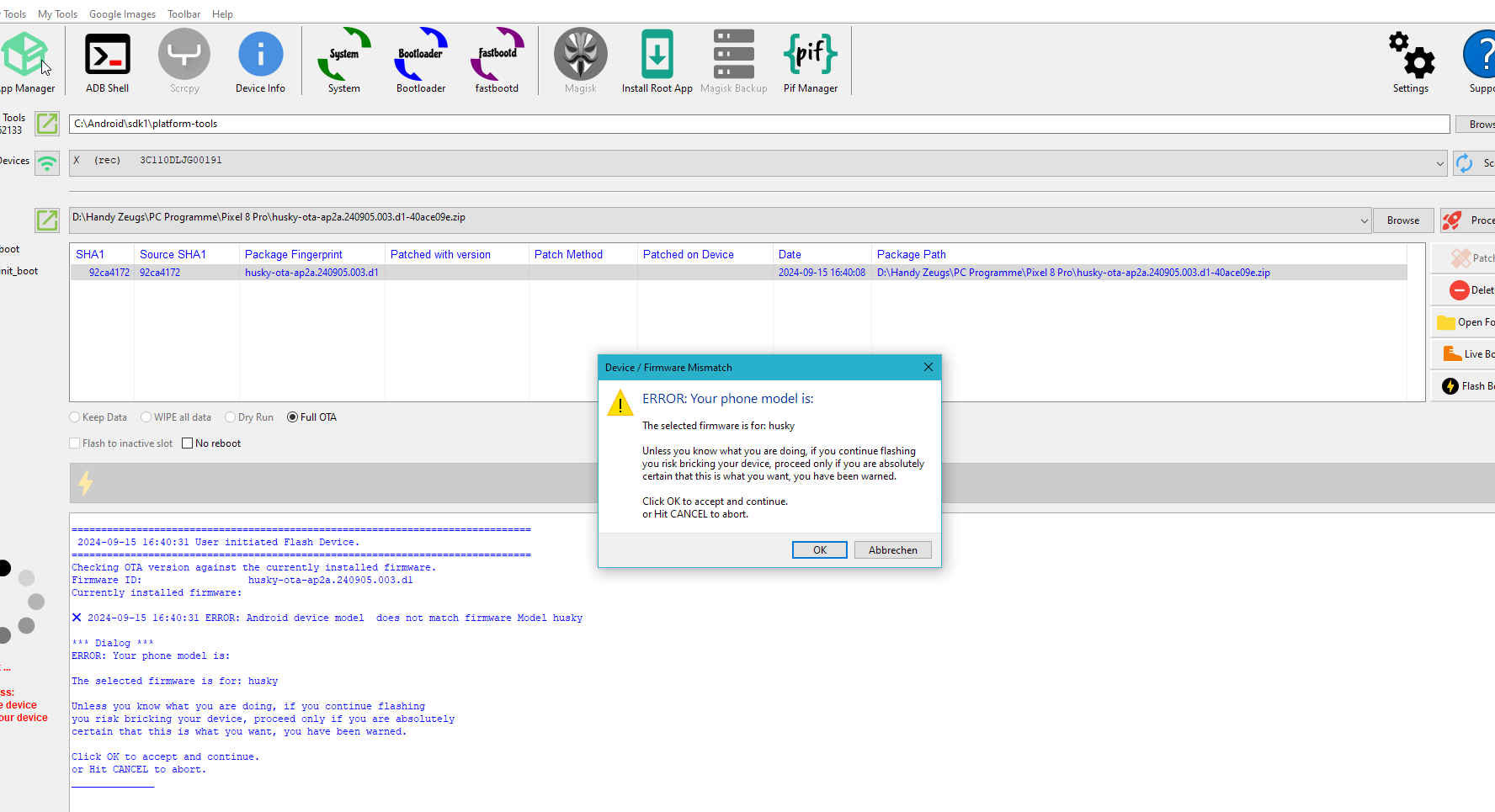Click the Magisk Backup icon
The image size is (1495, 812).
[x=734, y=55]
